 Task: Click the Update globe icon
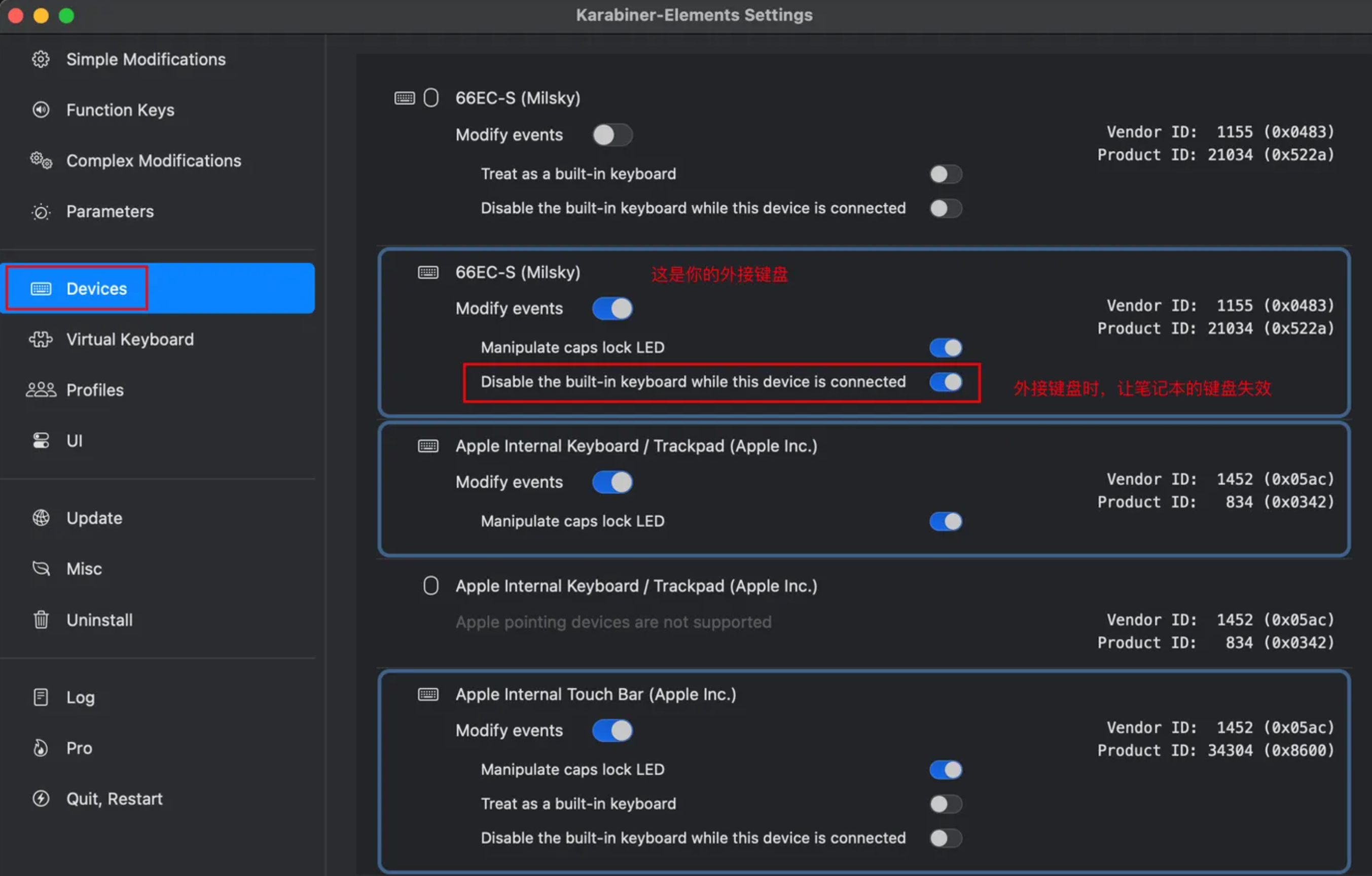coord(41,518)
